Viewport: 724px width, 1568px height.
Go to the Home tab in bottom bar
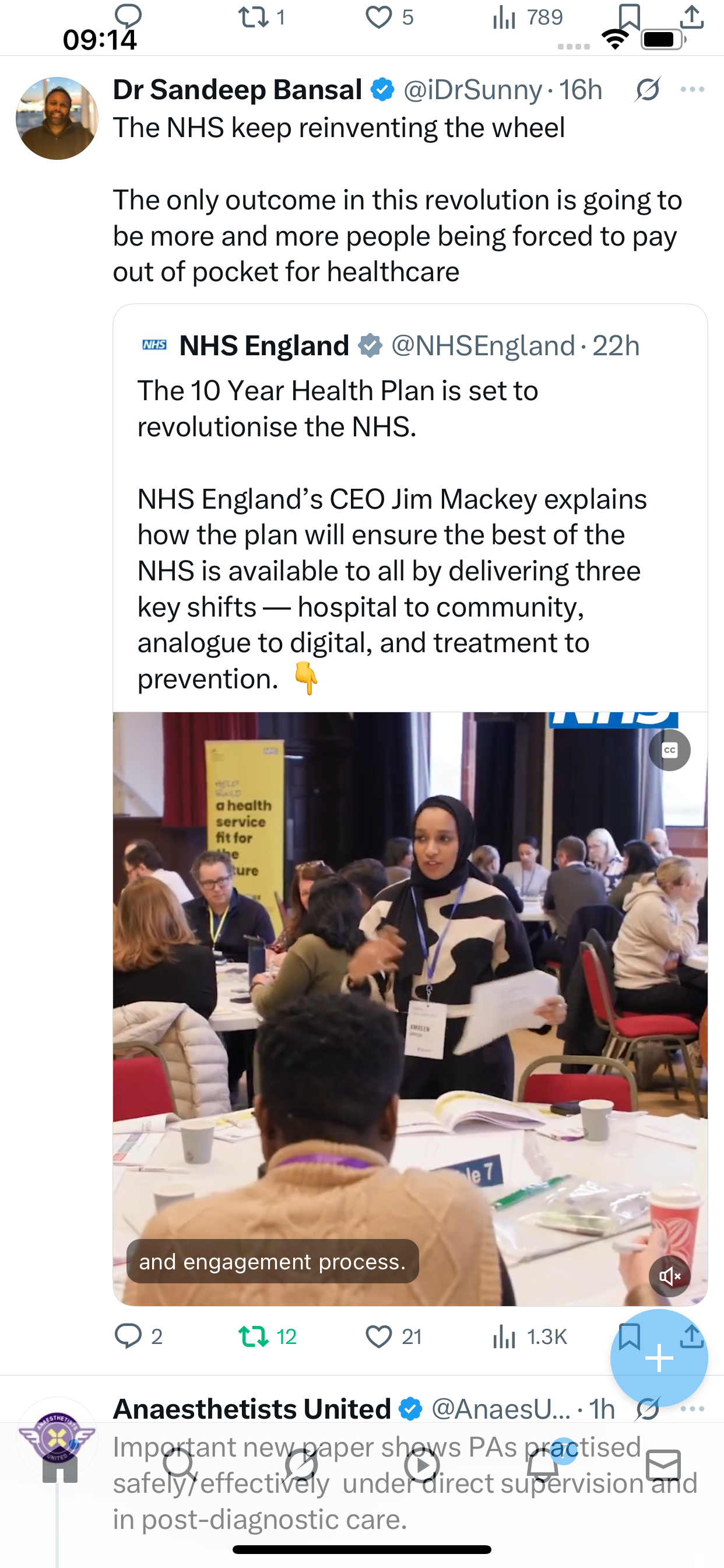coord(59,1466)
